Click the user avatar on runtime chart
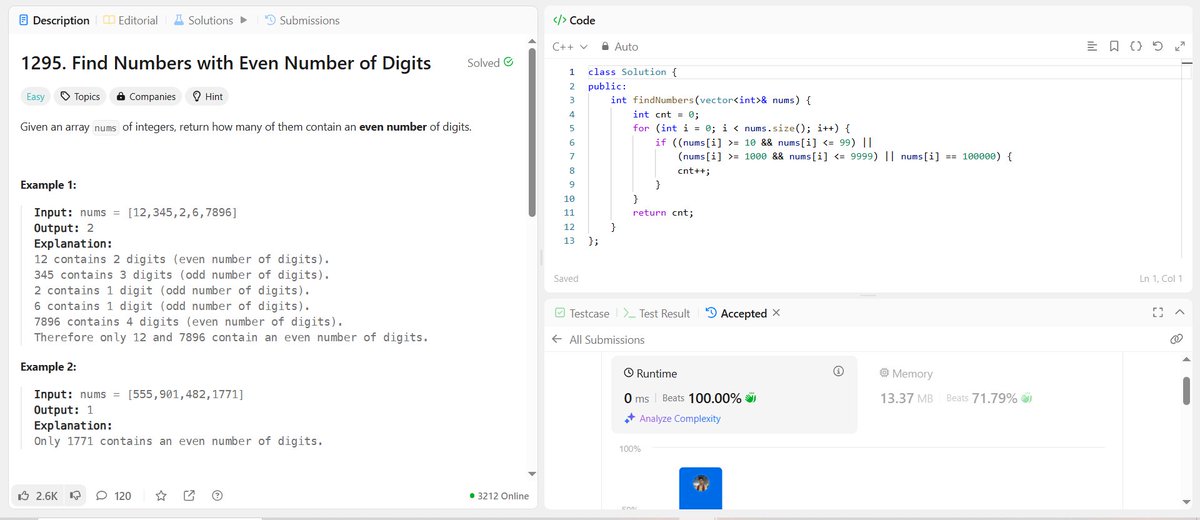This screenshot has height=520, width=1200. pos(700,483)
